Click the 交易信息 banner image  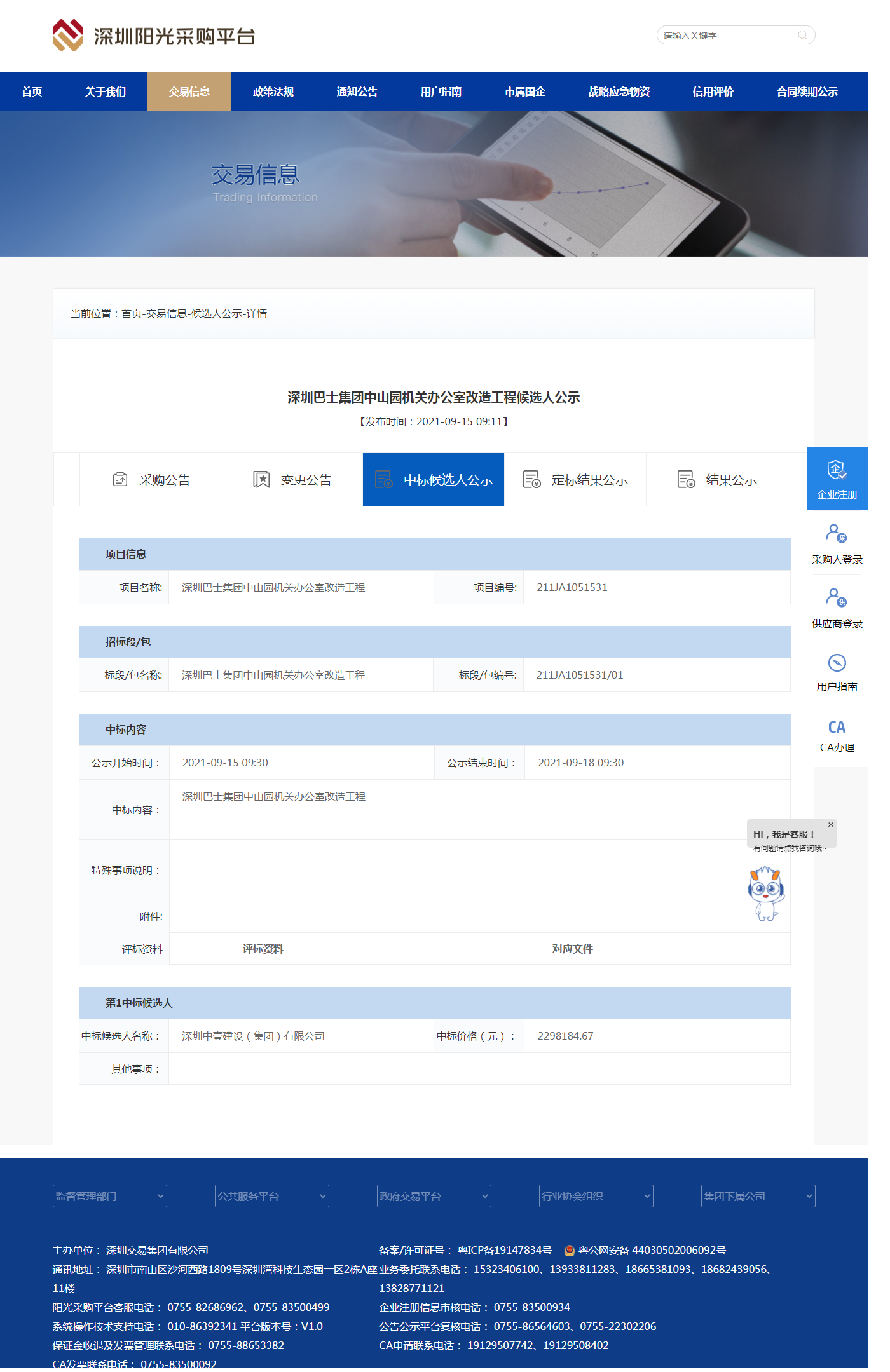[434, 184]
